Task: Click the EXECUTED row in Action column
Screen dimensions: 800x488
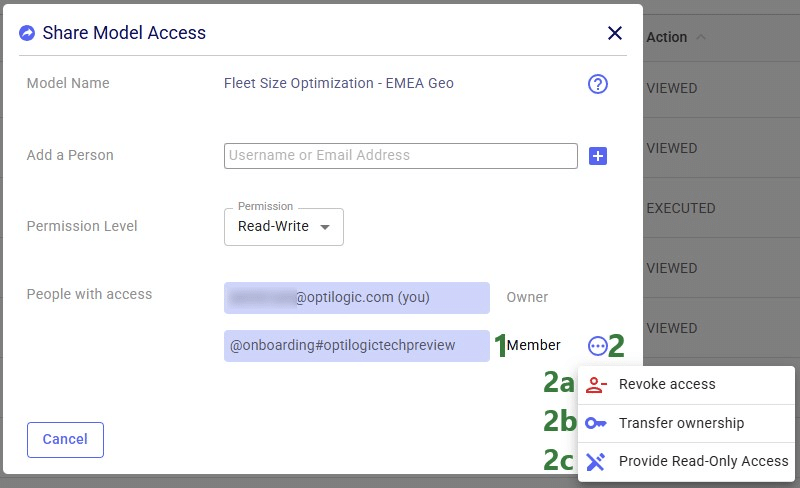Action: 681,209
